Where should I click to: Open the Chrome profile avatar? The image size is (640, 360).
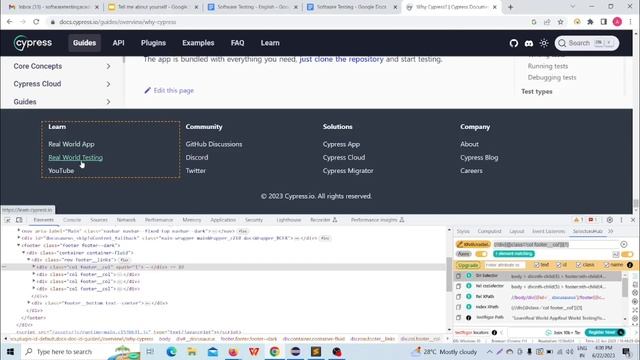617,22
